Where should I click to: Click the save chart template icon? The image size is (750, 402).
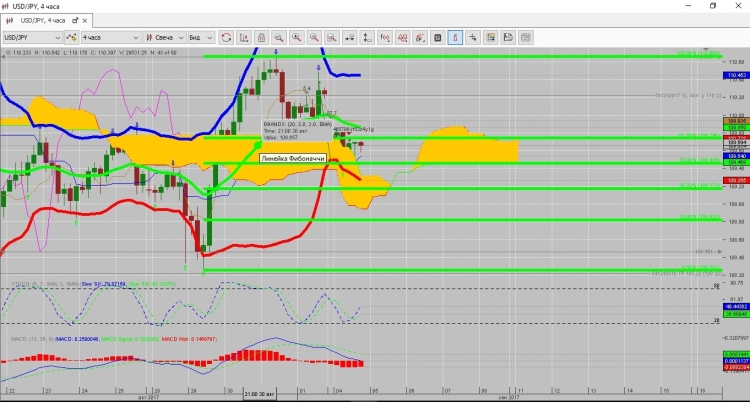pyautogui.click(x=508, y=37)
